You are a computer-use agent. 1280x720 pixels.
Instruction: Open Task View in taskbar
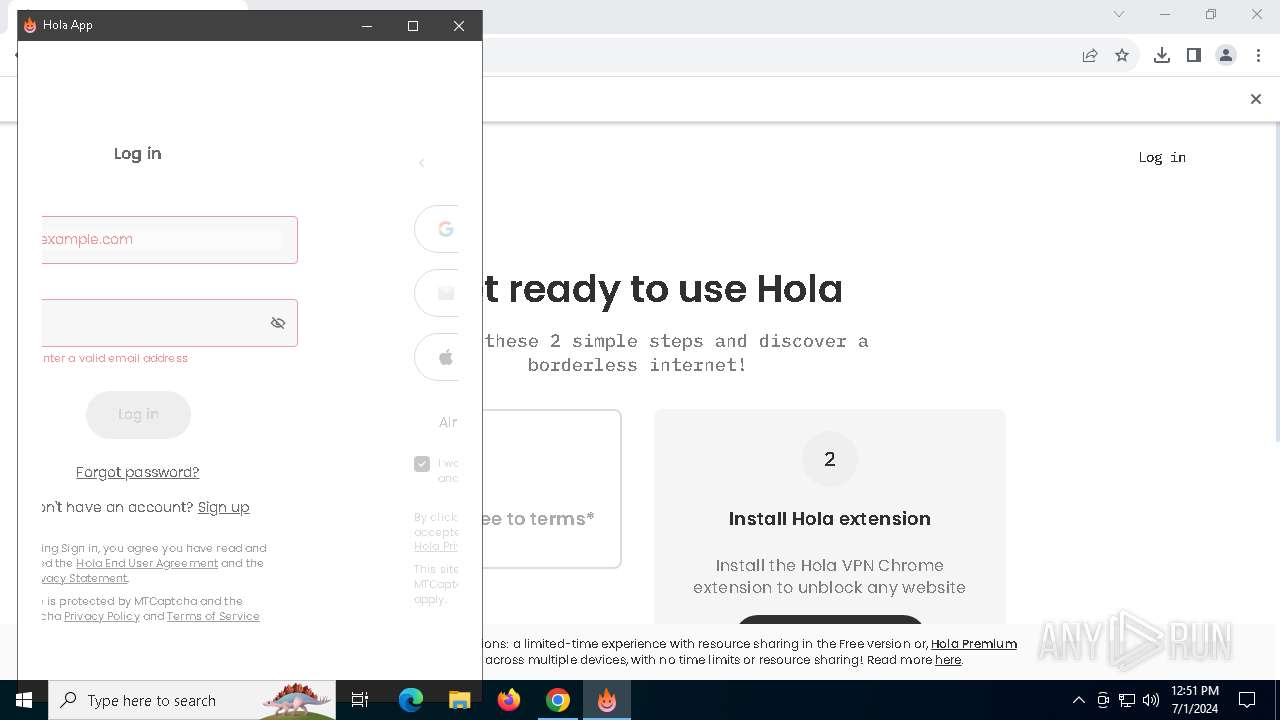(360, 700)
